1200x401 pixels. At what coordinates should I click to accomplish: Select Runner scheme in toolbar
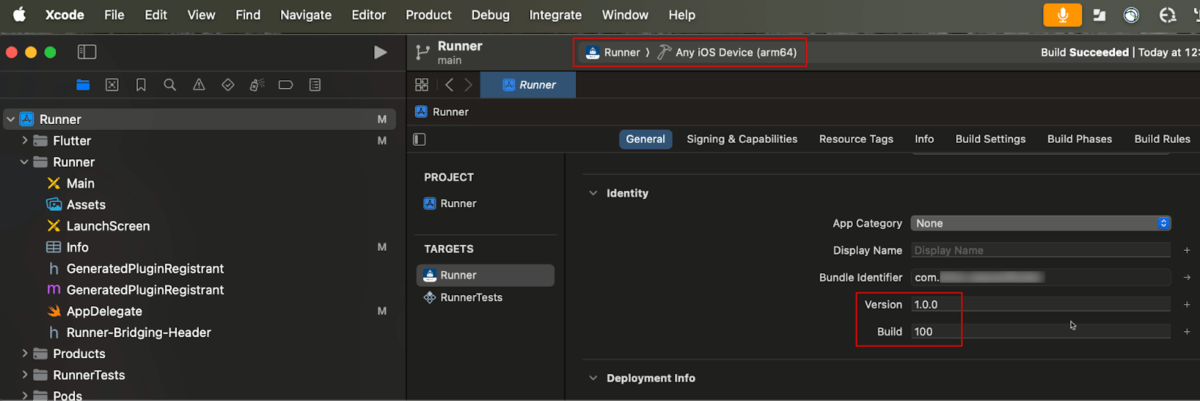[x=615, y=52]
